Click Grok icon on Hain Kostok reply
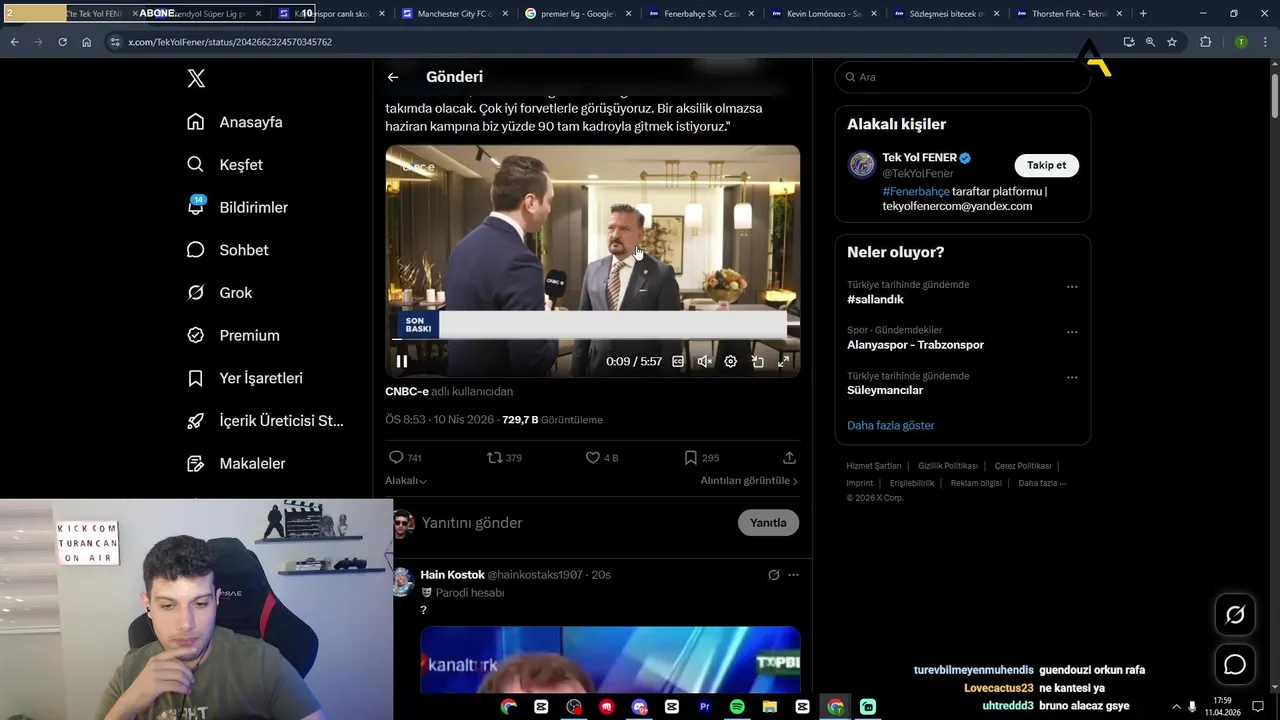Screen dimensions: 1280x720 coord(773,575)
